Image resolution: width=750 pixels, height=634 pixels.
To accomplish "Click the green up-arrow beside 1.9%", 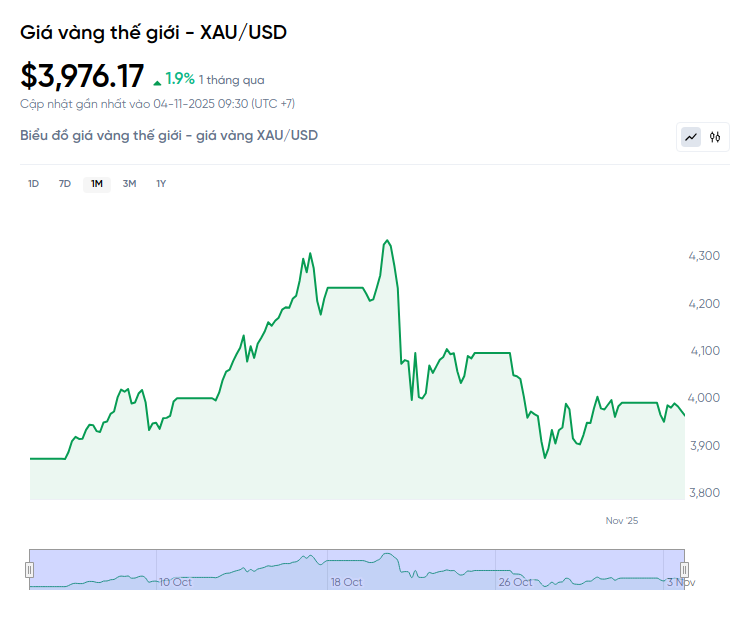I will [x=157, y=81].
